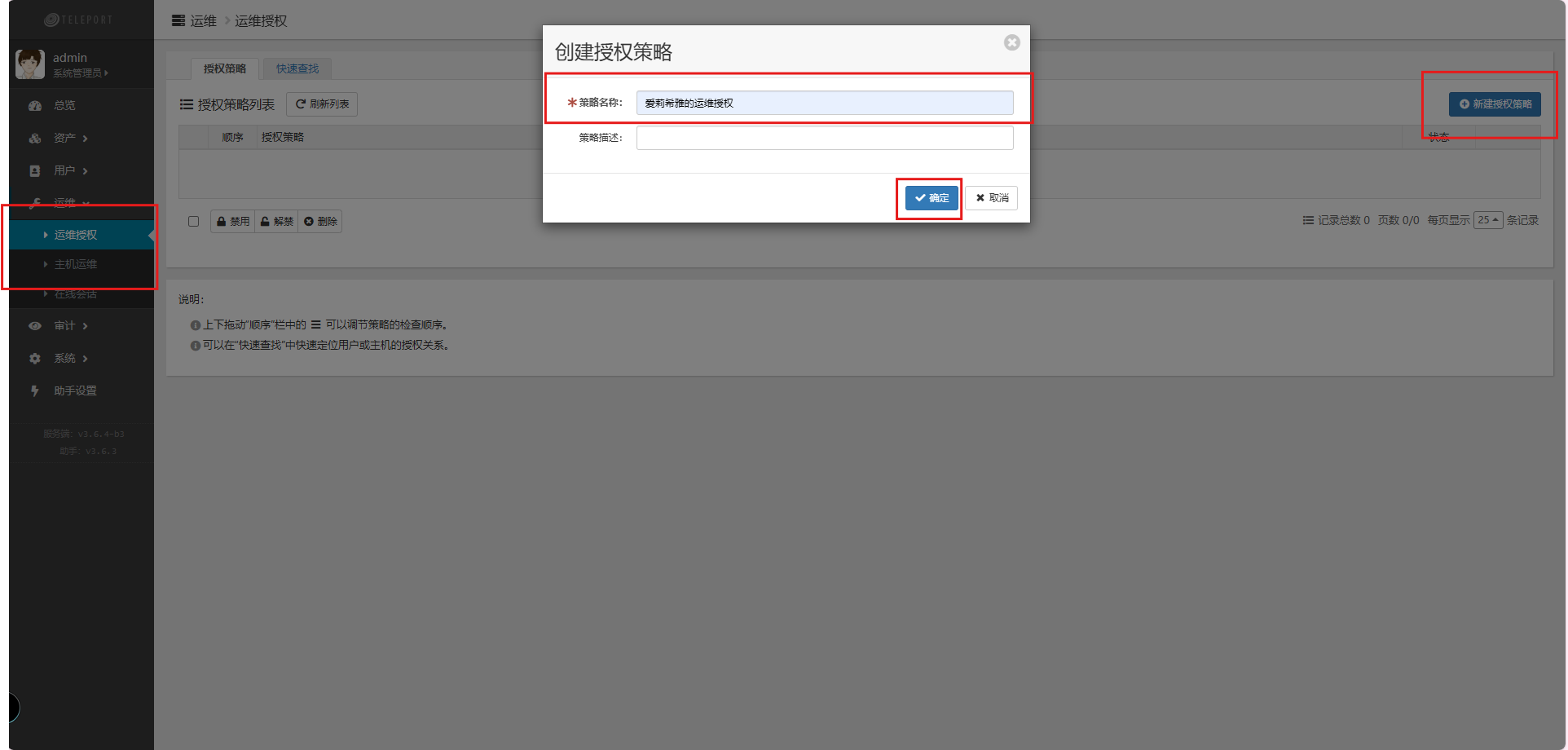Select 主机运维 submenu item
Screen dimensions: 1568x750
click(75, 264)
